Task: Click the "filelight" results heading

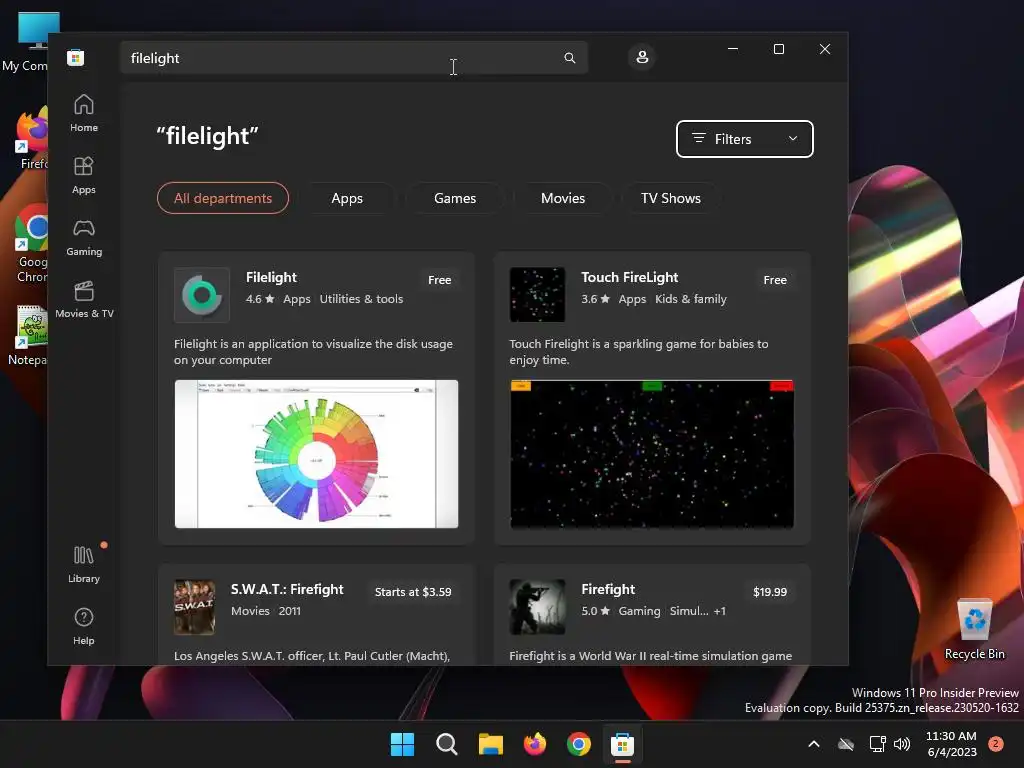Action: click(x=207, y=136)
